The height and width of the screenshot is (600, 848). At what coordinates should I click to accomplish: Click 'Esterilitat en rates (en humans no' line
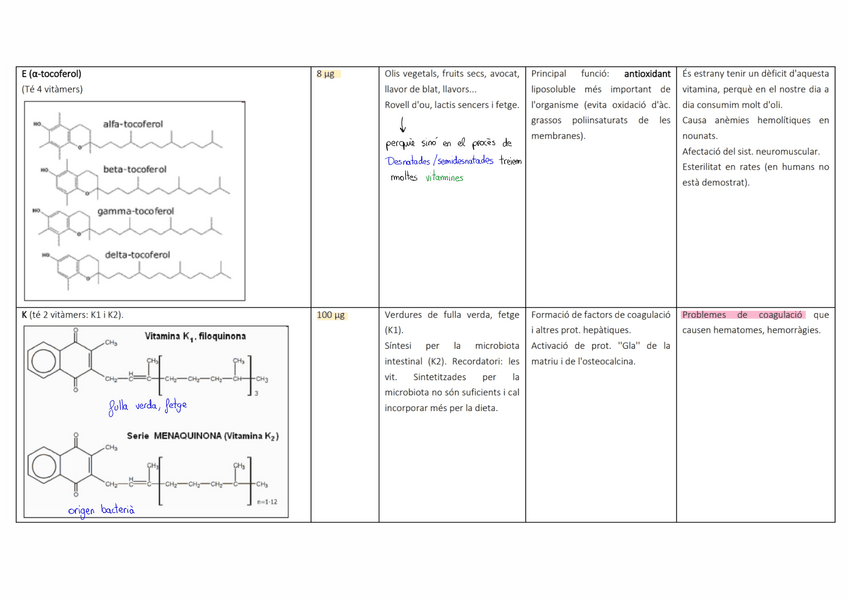click(x=756, y=167)
